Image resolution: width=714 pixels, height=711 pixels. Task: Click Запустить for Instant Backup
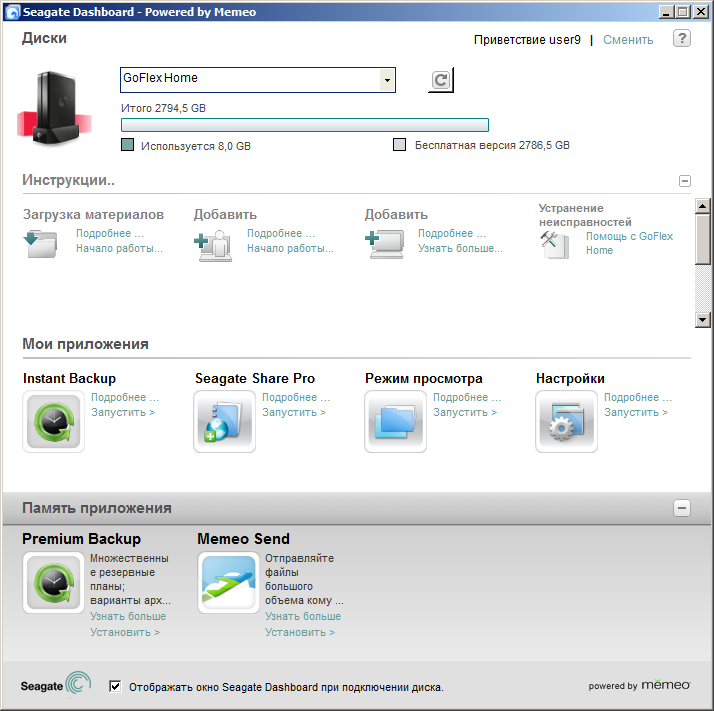(x=123, y=412)
